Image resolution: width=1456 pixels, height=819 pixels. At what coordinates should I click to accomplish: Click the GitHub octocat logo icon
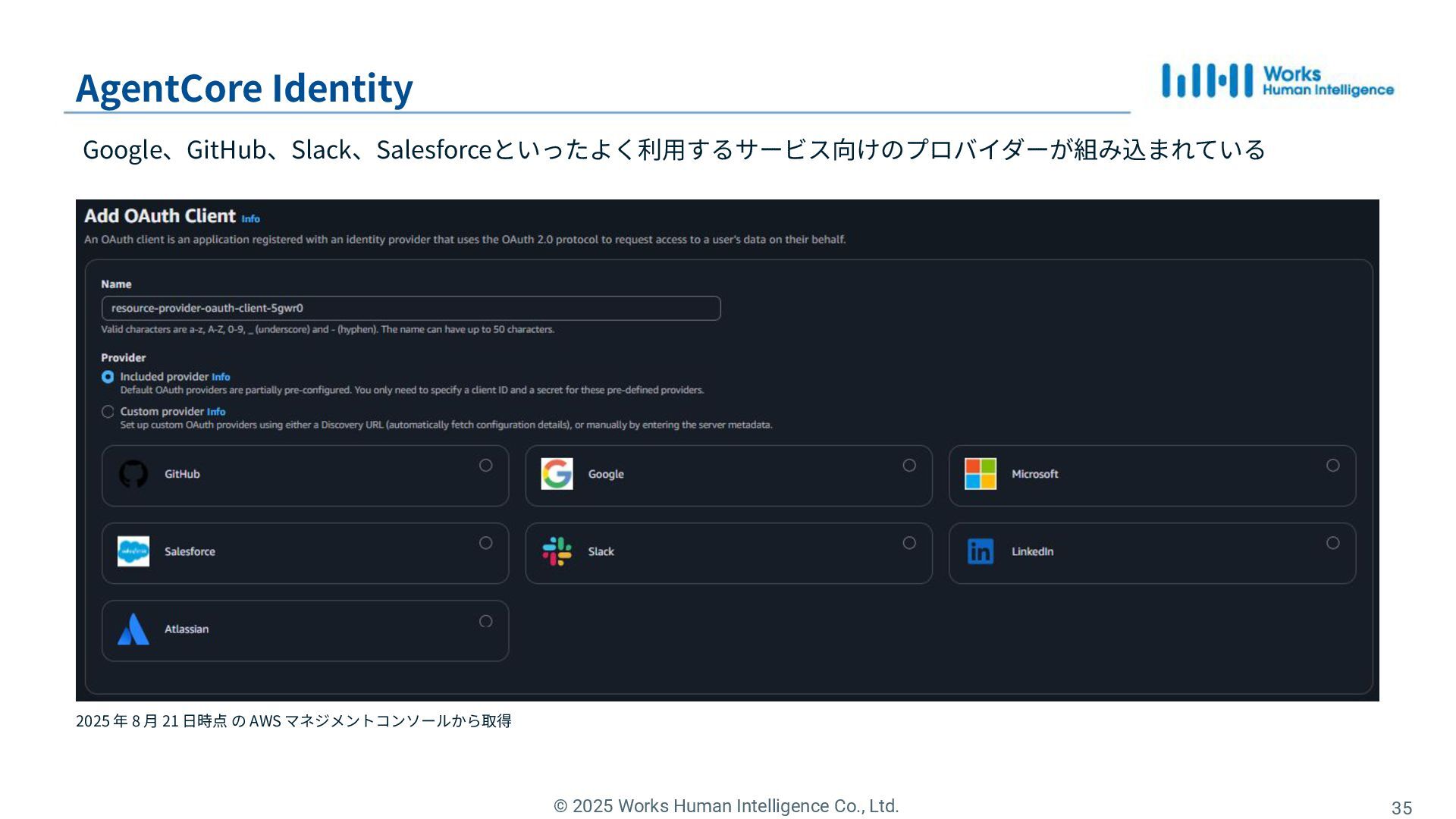pyautogui.click(x=133, y=474)
